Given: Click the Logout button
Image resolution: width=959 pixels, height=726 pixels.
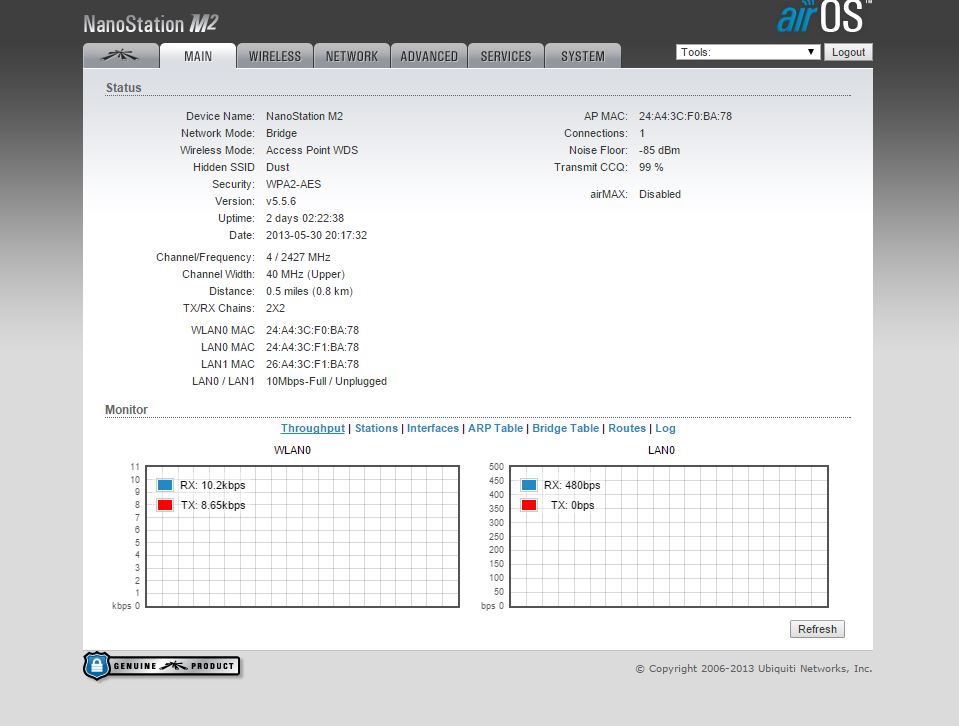Looking at the screenshot, I should [x=848, y=52].
